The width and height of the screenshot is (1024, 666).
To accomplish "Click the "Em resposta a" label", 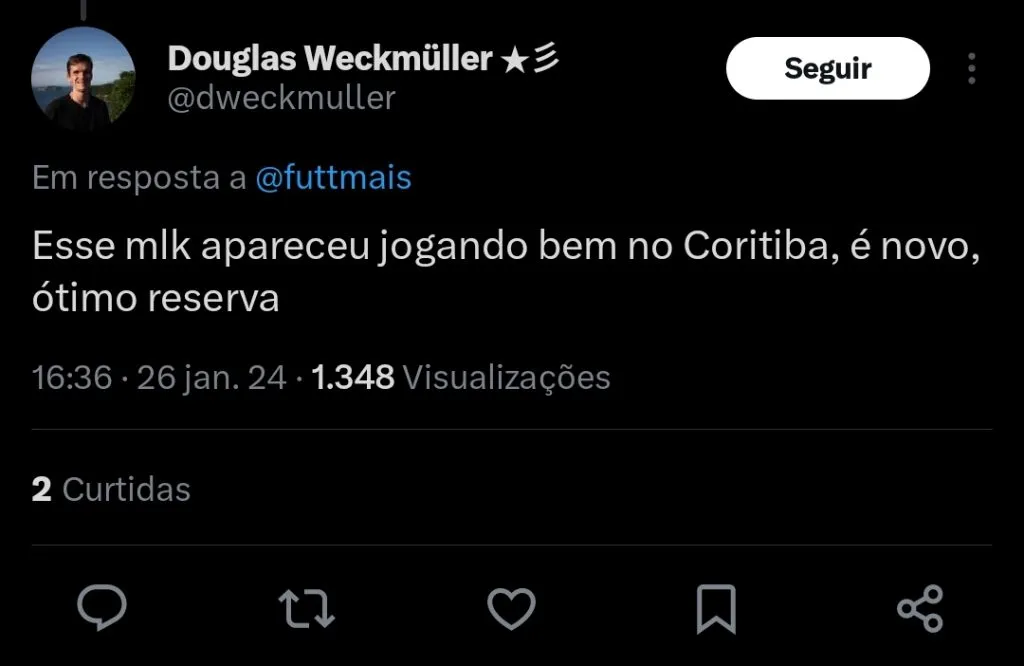I will [139, 178].
